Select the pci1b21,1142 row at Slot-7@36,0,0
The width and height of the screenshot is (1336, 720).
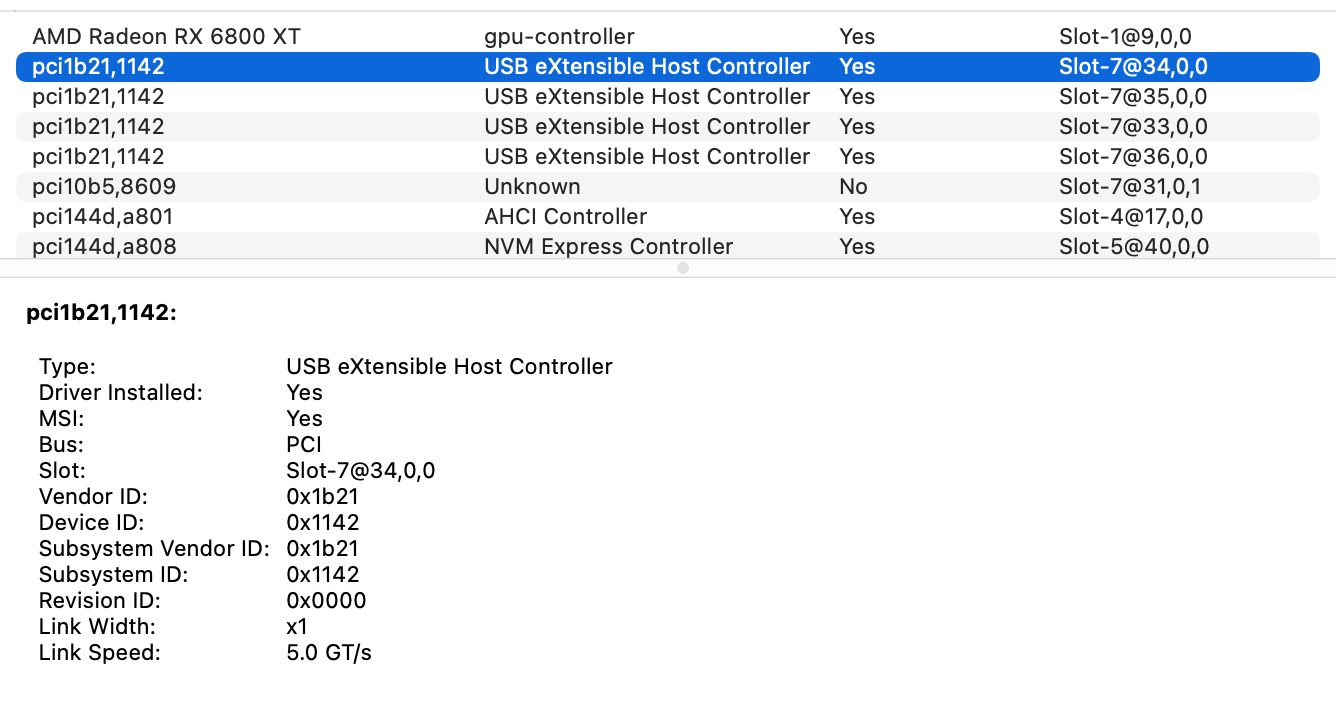pyautogui.click(x=98, y=157)
